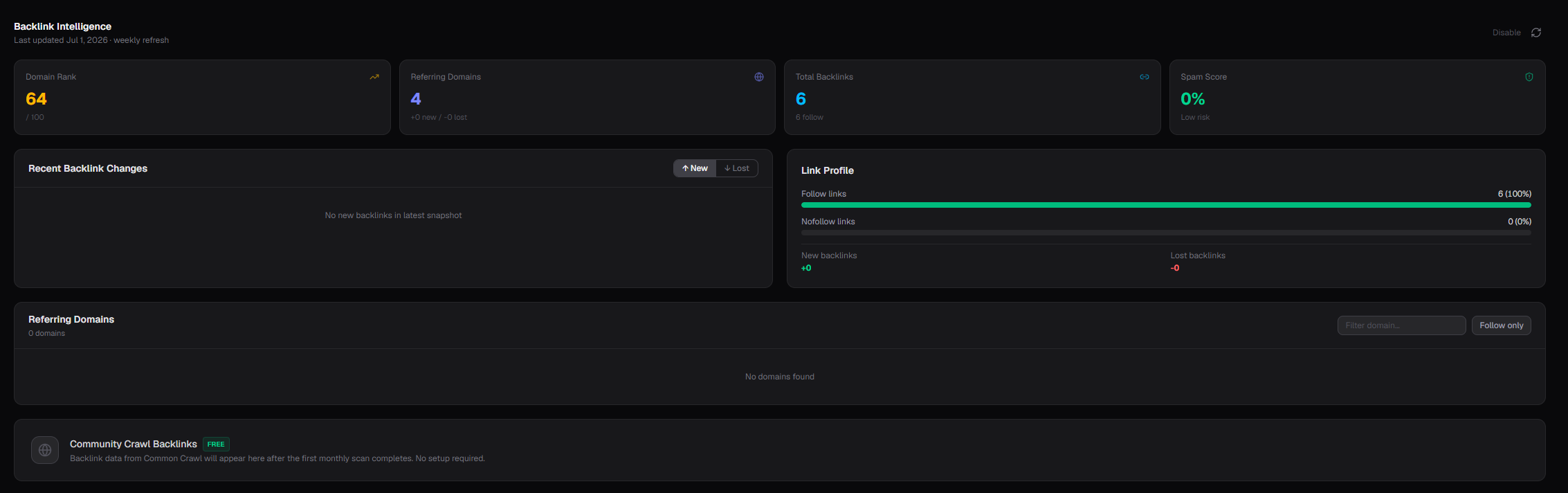Click the Spam Score value 0%
The width and height of the screenshot is (1568, 493).
click(1193, 99)
